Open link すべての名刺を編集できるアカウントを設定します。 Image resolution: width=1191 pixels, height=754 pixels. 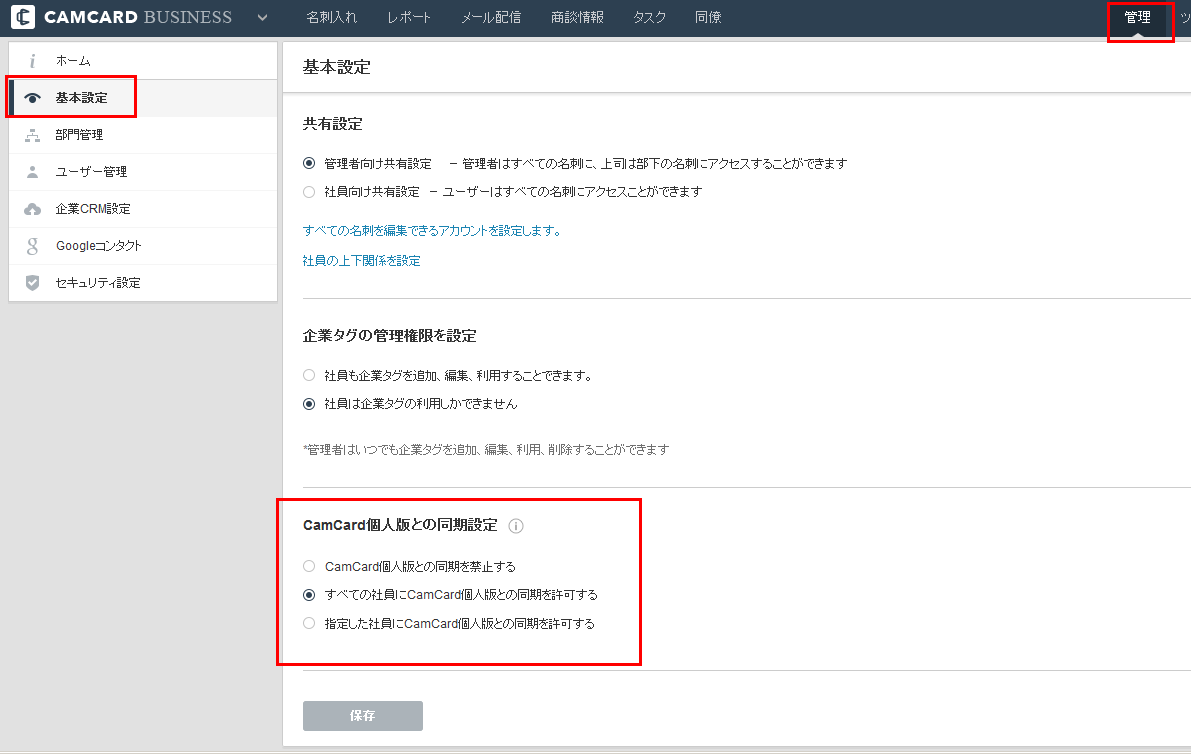pyautogui.click(x=432, y=231)
